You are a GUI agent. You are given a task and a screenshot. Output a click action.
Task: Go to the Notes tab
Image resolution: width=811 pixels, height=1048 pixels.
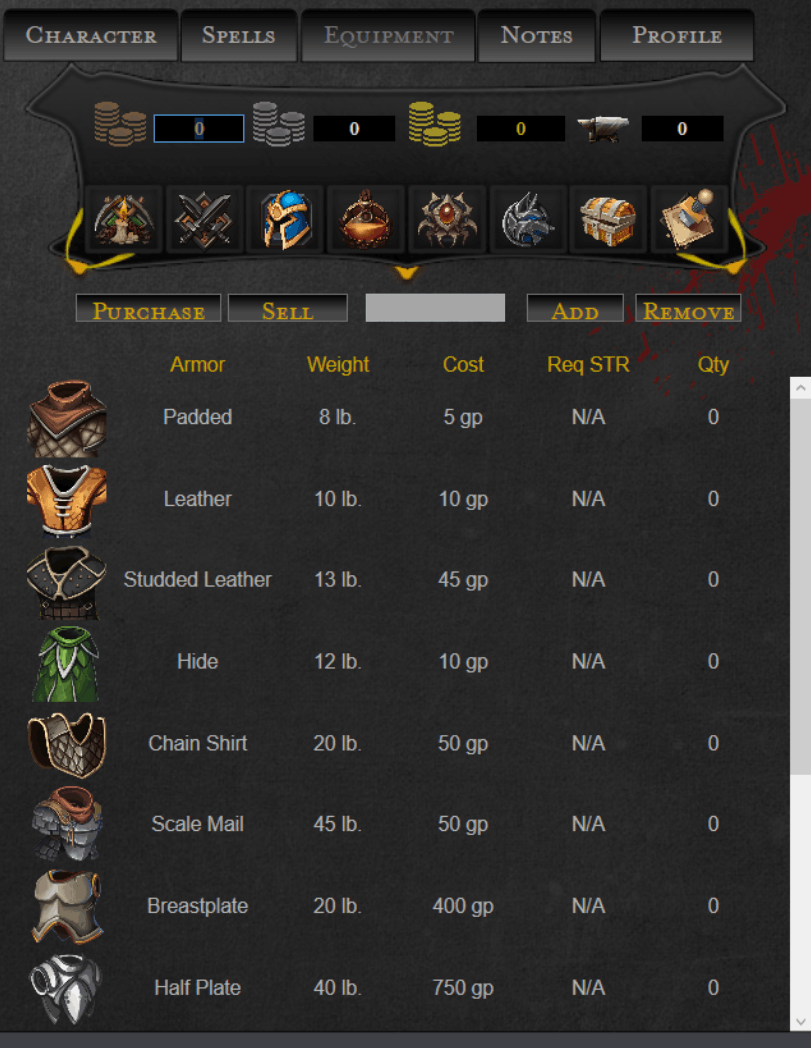pos(536,35)
